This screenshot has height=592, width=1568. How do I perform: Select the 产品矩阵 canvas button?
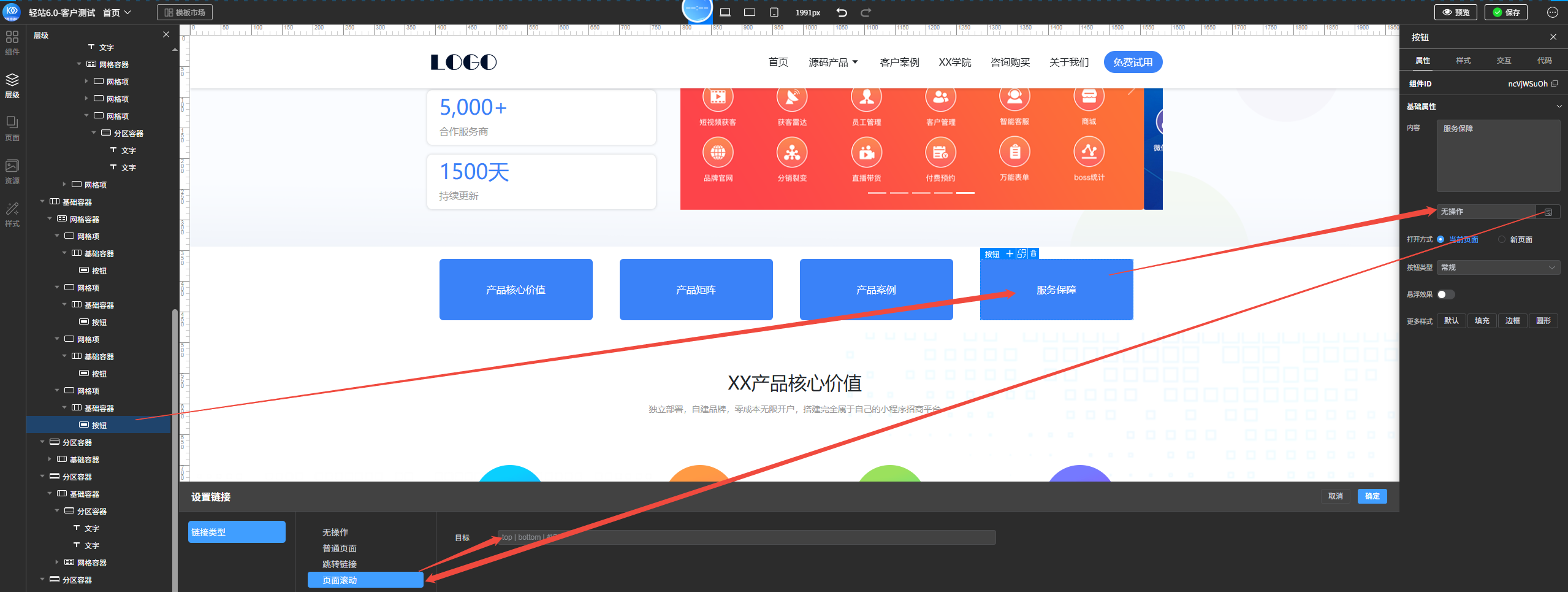coord(696,290)
